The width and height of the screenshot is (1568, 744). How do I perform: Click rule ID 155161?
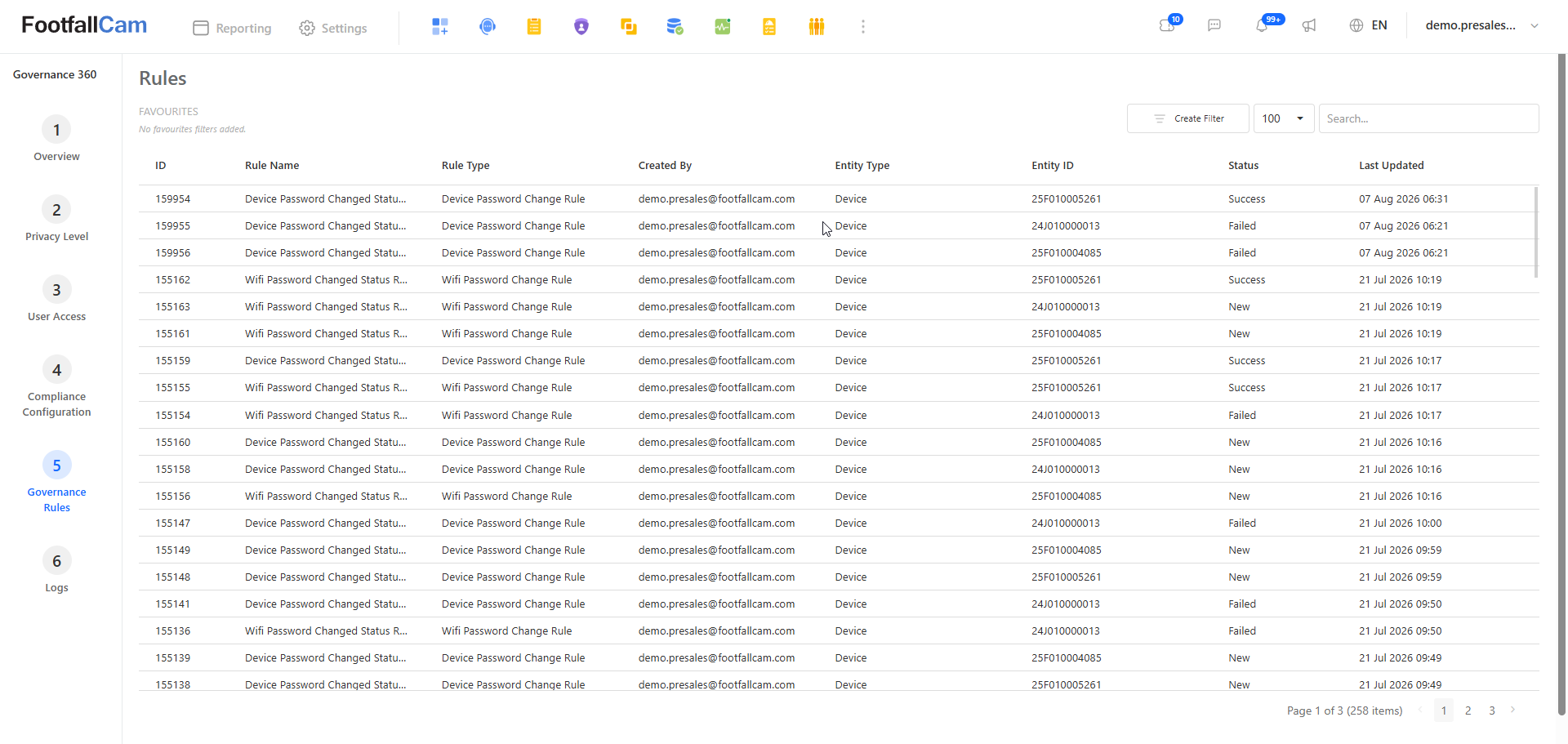(x=173, y=334)
